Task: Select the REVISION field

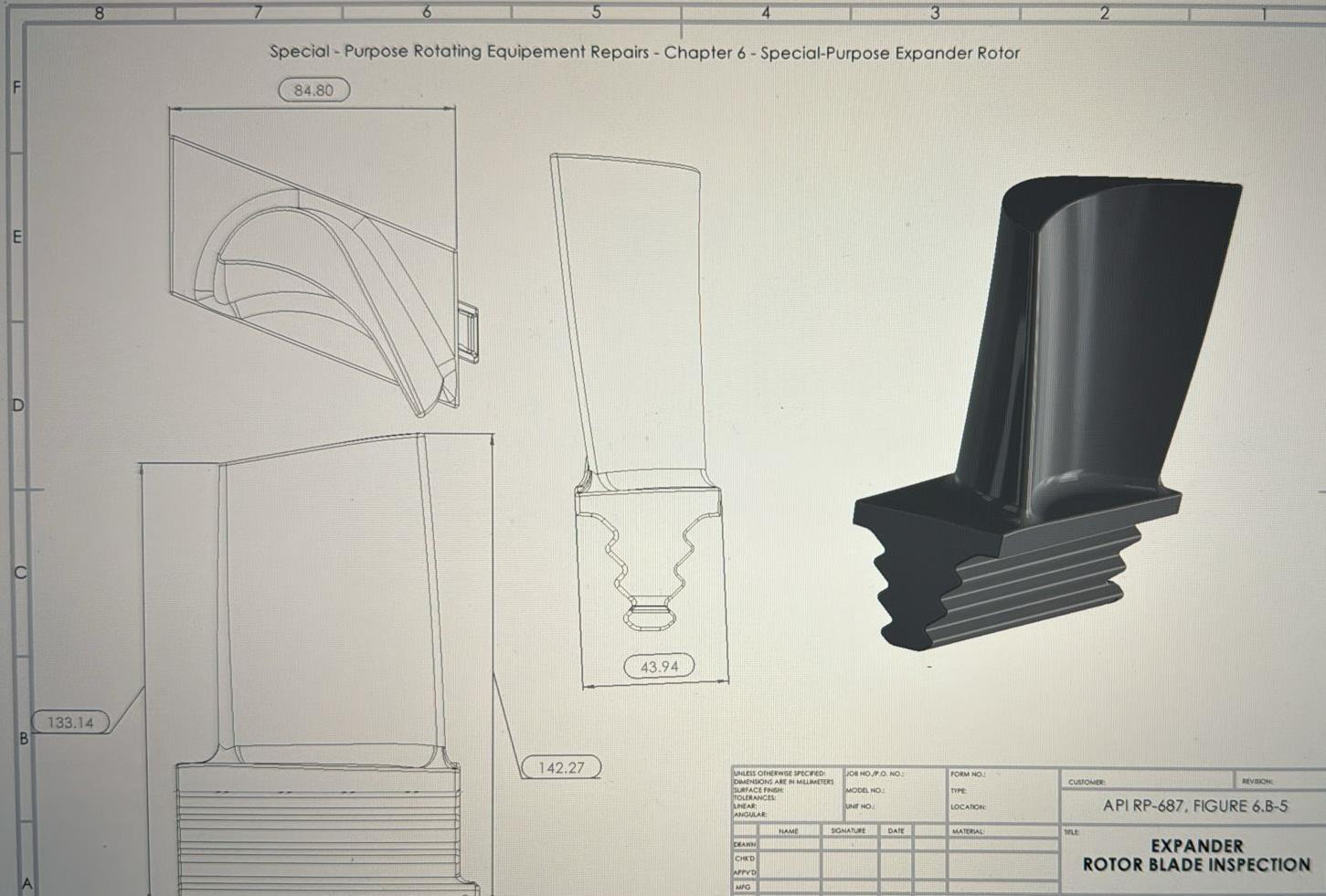Action: (x=1280, y=781)
